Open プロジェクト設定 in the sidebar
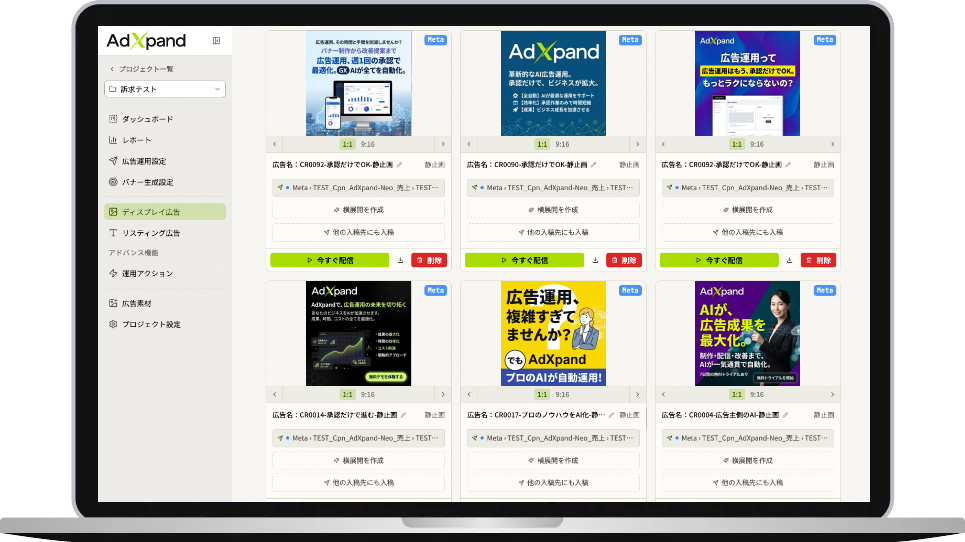The height and width of the screenshot is (542, 965). [x=165, y=324]
